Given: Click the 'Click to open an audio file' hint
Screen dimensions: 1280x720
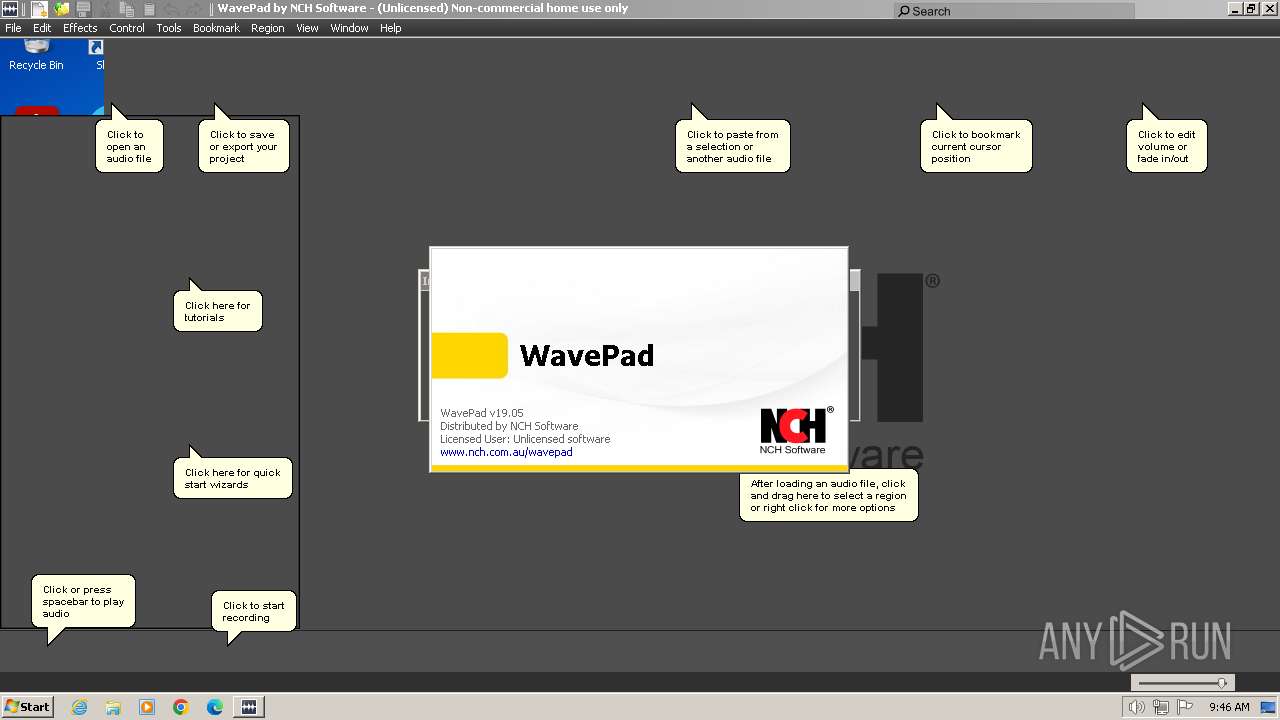Looking at the screenshot, I should click(129, 146).
